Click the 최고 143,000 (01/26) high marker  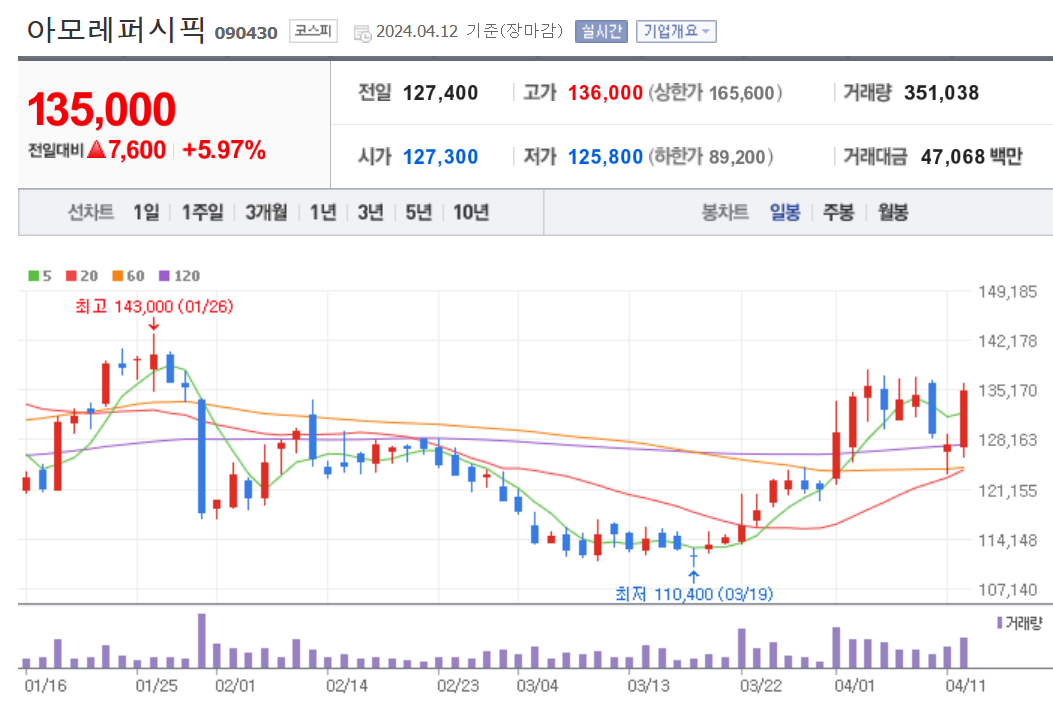(x=154, y=306)
